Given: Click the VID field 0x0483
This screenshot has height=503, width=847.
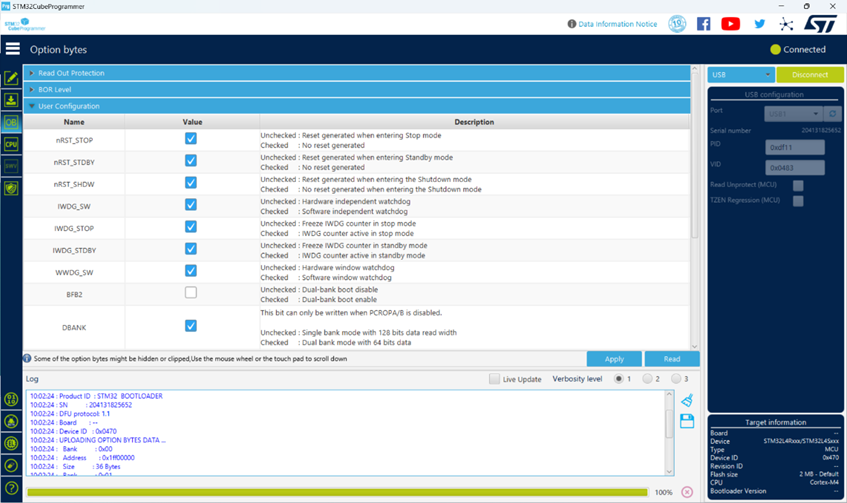Looking at the screenshot, I should point(795,167).
